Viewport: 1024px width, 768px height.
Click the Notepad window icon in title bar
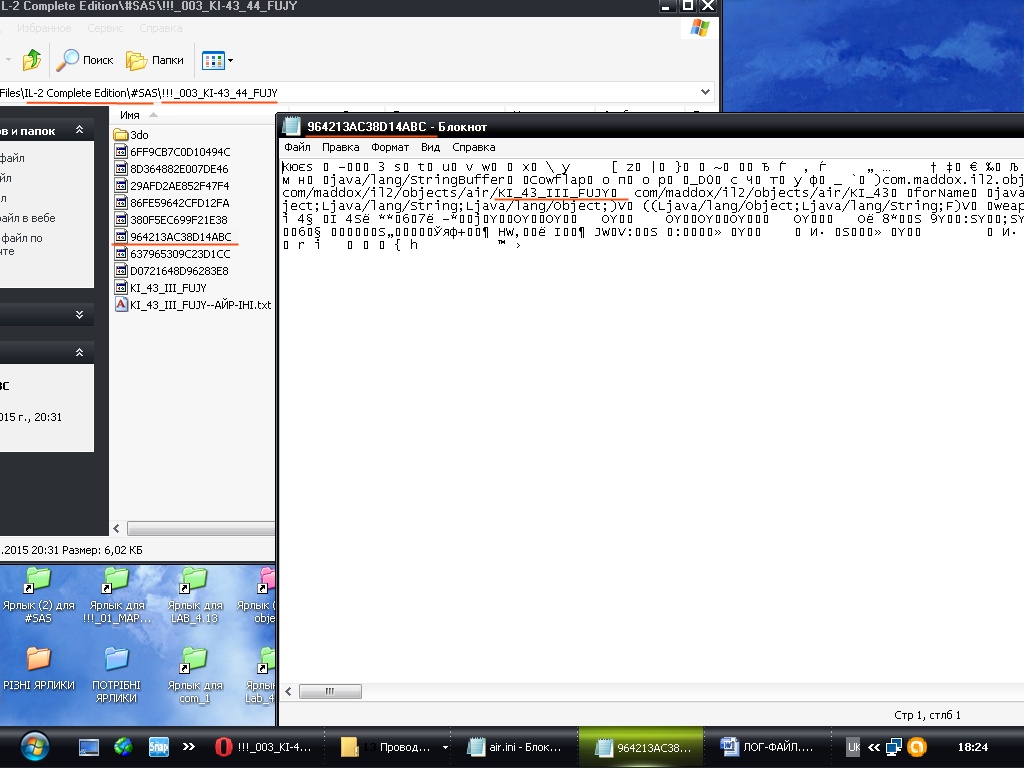click(x=291, y=126)
